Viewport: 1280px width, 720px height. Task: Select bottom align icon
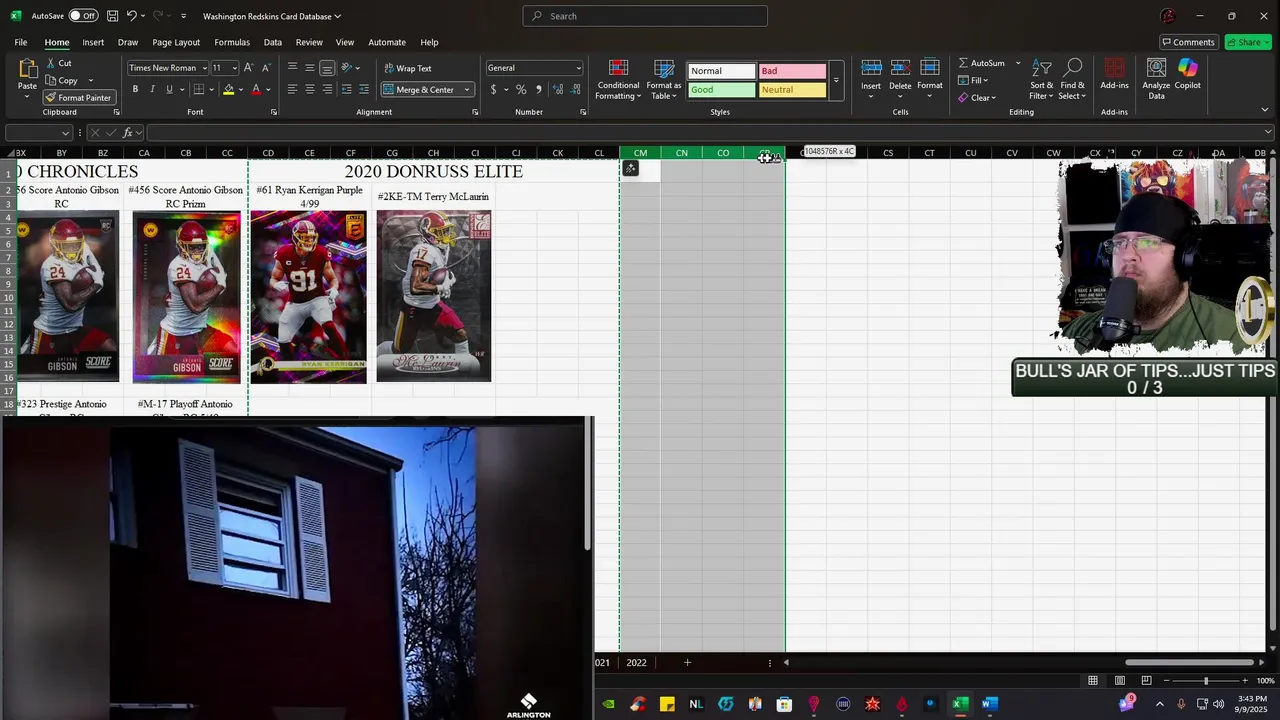(327, 68)
